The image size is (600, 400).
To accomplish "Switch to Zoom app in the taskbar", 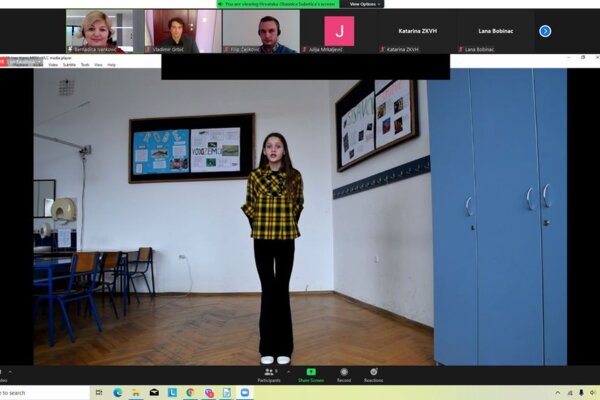I will click(x=245, y=393).
